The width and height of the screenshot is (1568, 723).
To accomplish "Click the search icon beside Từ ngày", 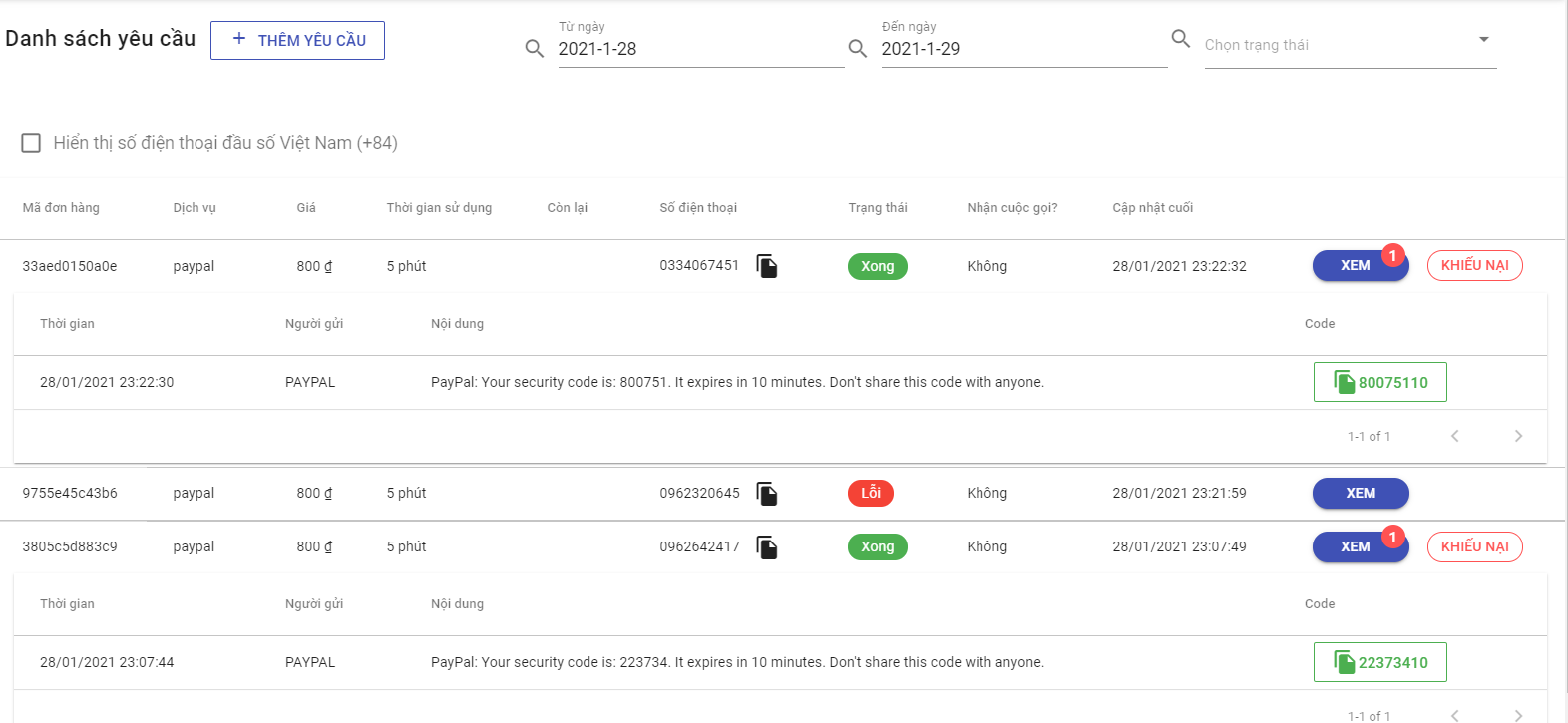I will click(535, 49).
